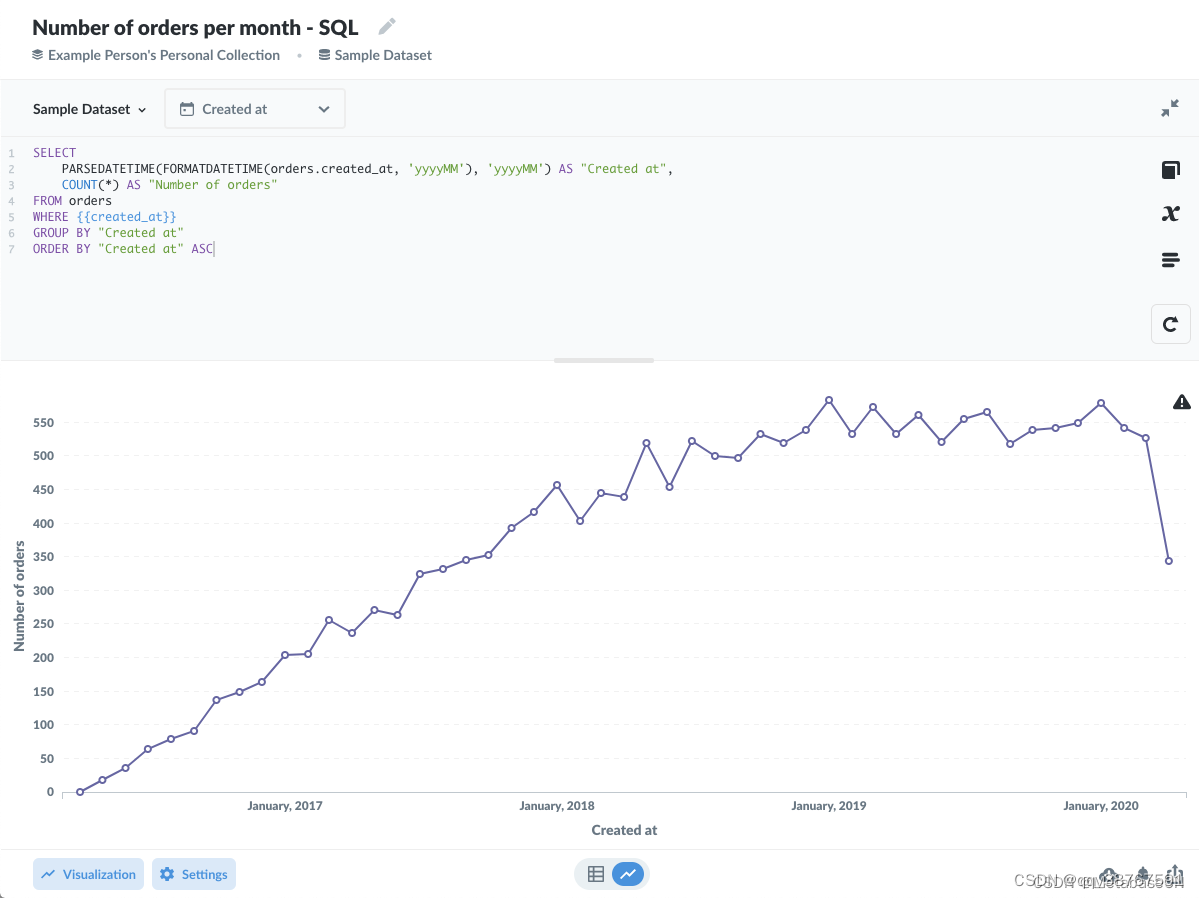Click the January, 2020 x-axis label
Screen dimensions: 1199x898
pos(1100,805)
